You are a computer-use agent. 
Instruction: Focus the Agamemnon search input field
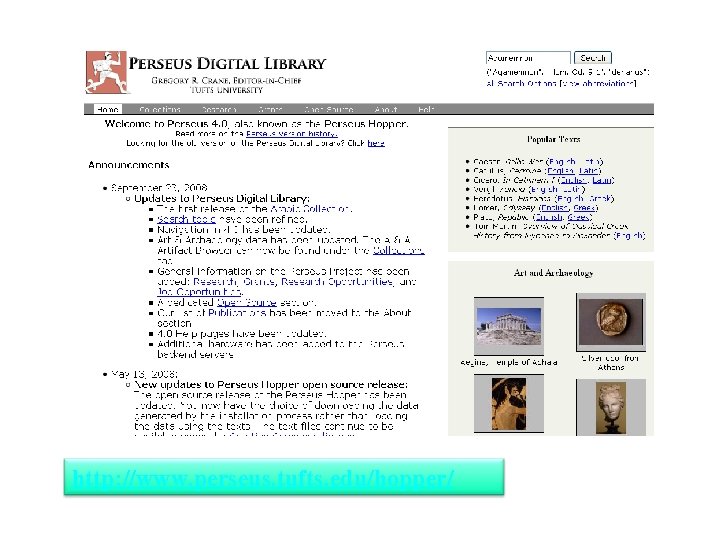[528, 58]
